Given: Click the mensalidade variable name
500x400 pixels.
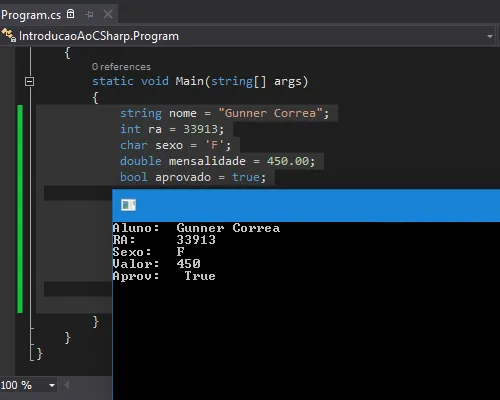Looking at the screenshot, I should click(207, 161).
